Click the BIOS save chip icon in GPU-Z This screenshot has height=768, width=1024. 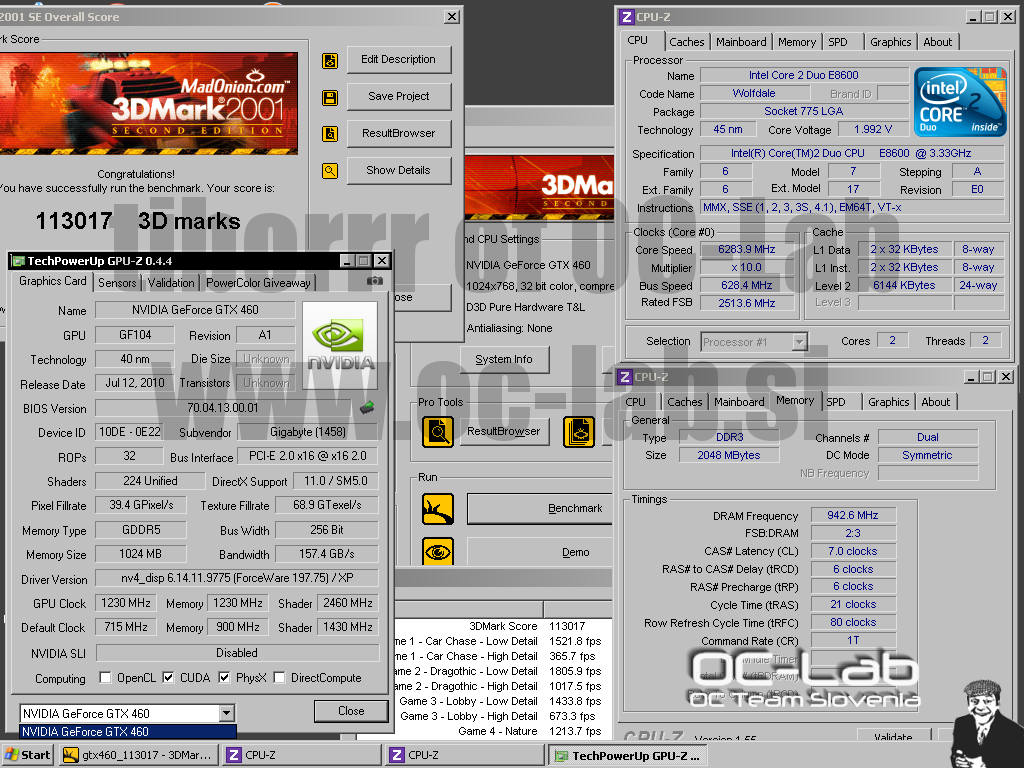coord(367,408)
